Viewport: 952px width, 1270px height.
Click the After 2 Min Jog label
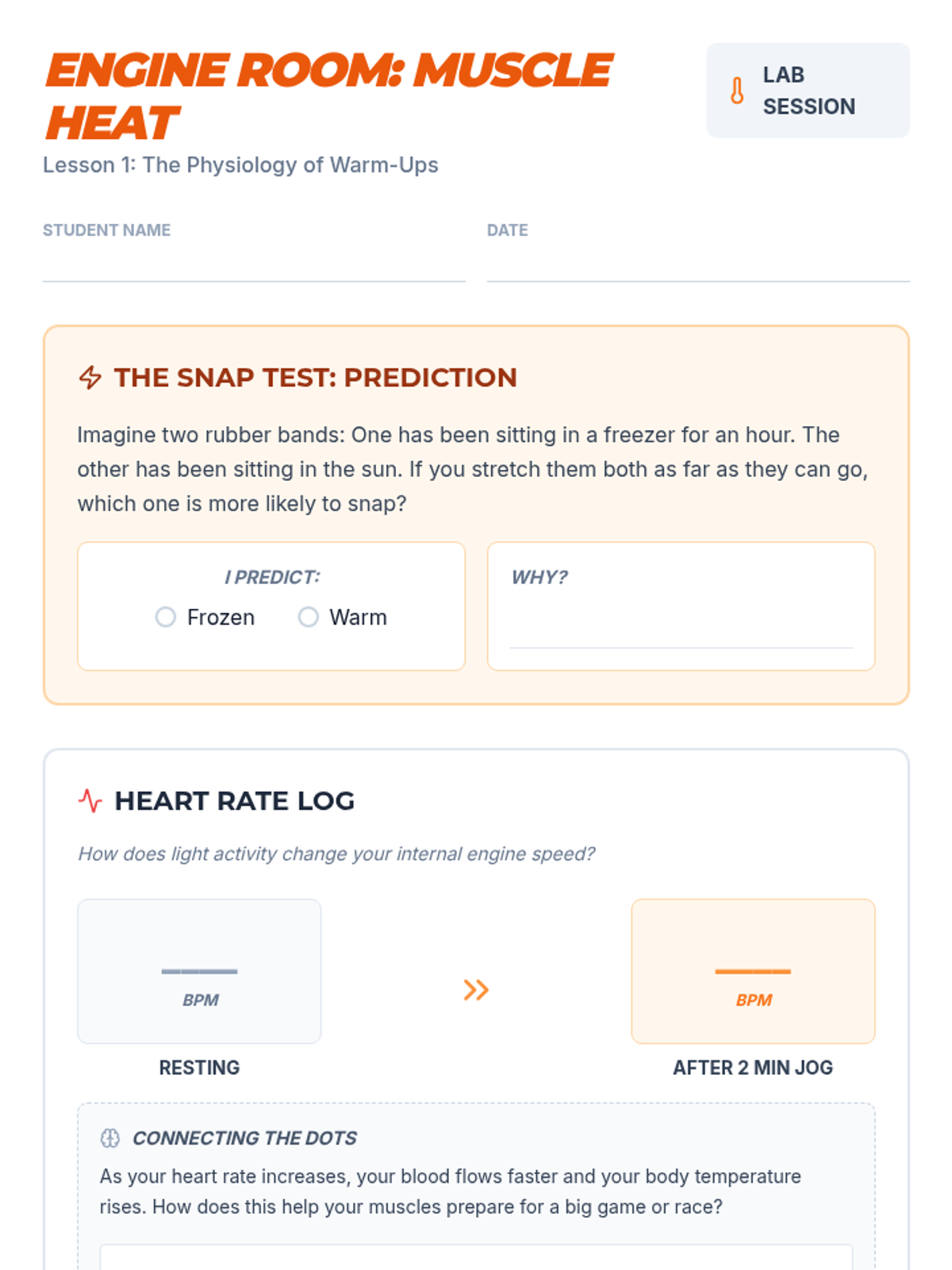coord(753,1068)
